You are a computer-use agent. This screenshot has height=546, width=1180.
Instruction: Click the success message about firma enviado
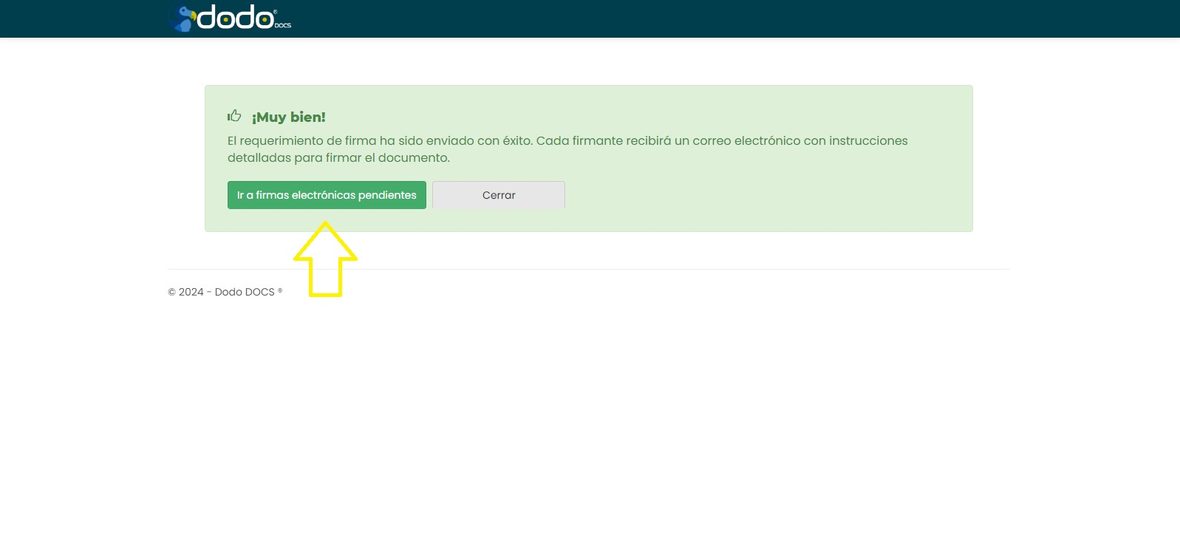[x=567, y=150]
